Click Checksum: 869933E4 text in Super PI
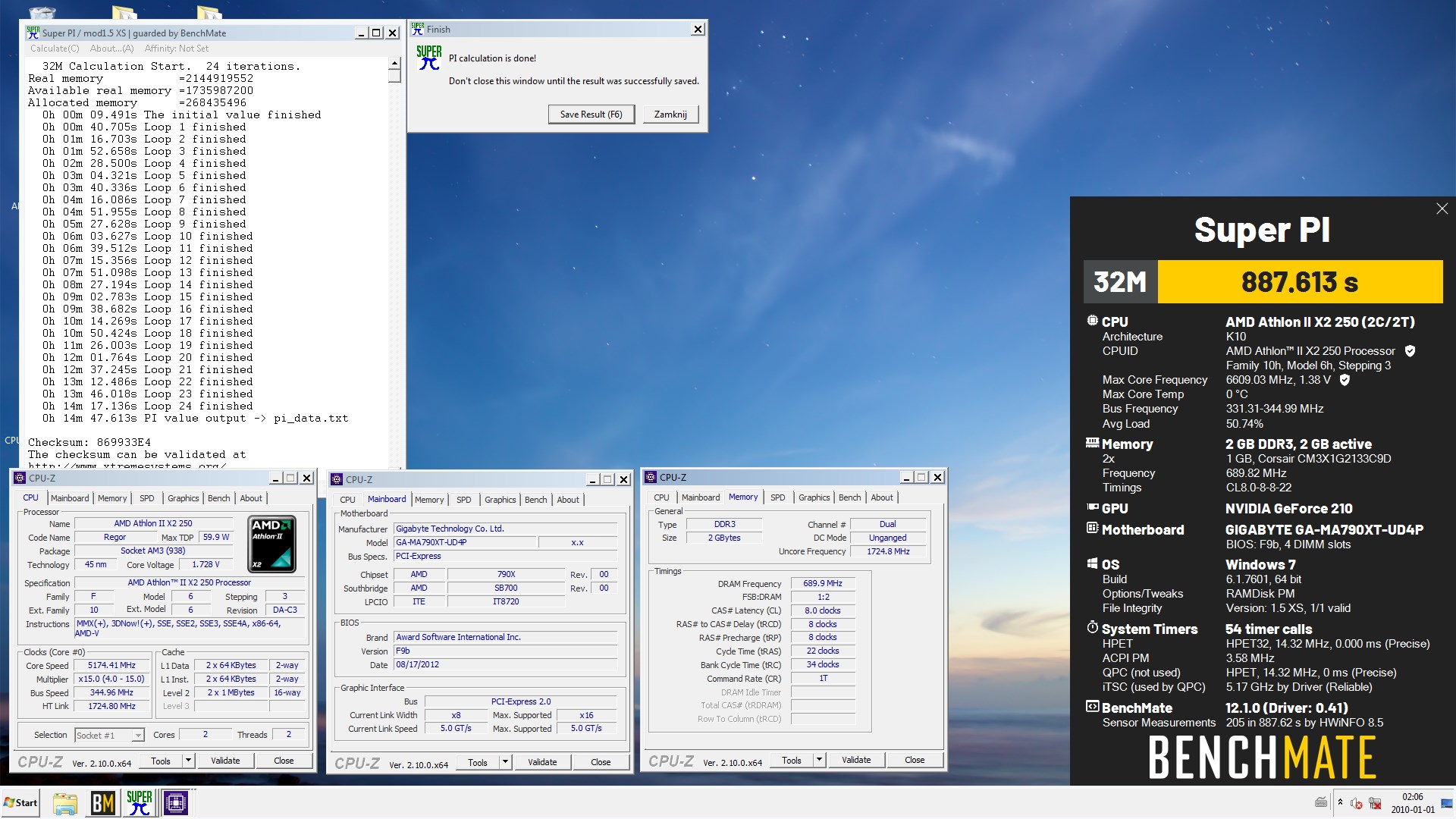This screenshot has width=1456, height=819. tap(89, 442)
